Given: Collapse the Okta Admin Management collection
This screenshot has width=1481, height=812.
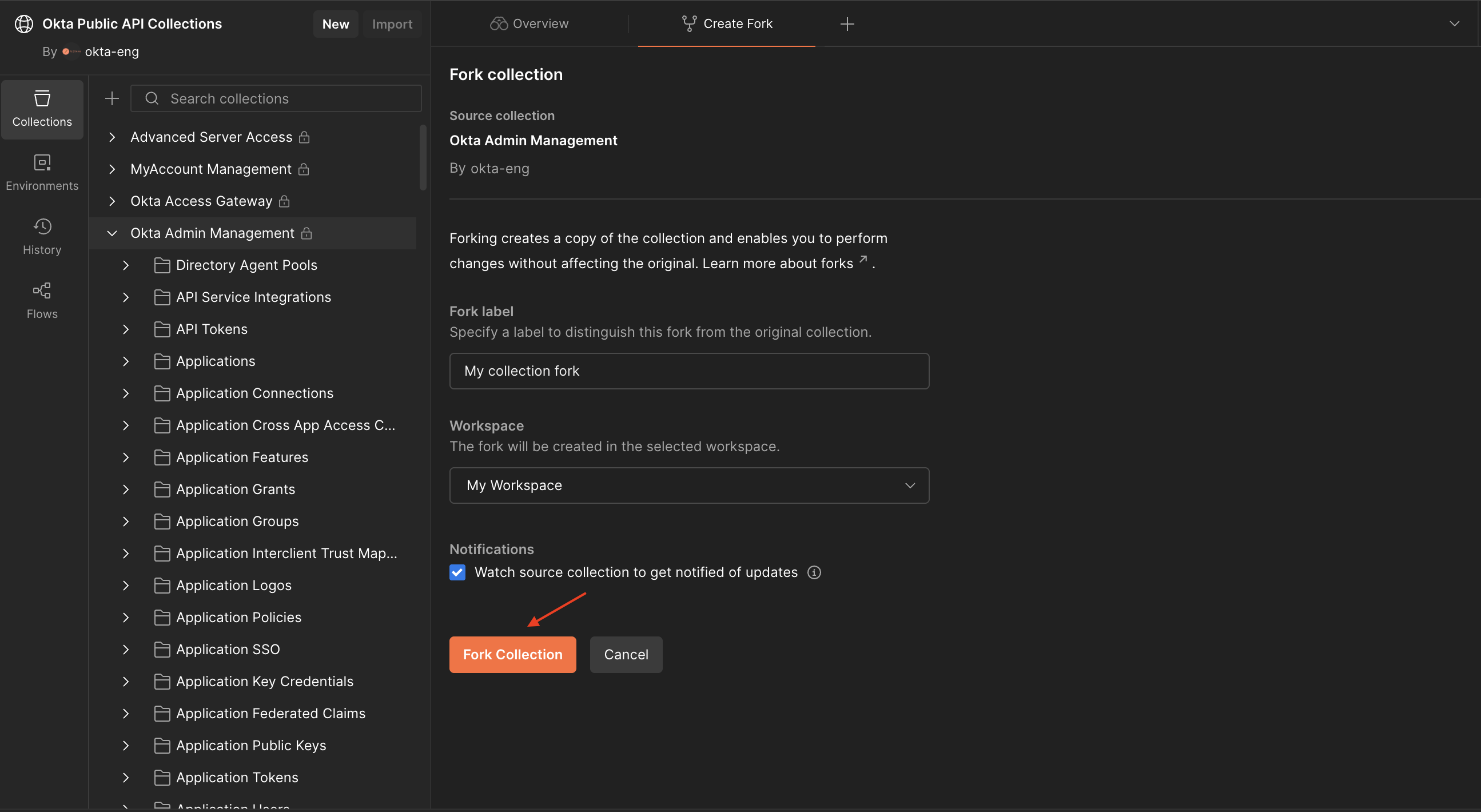Looking at the screenshot, I should point(112,233).
